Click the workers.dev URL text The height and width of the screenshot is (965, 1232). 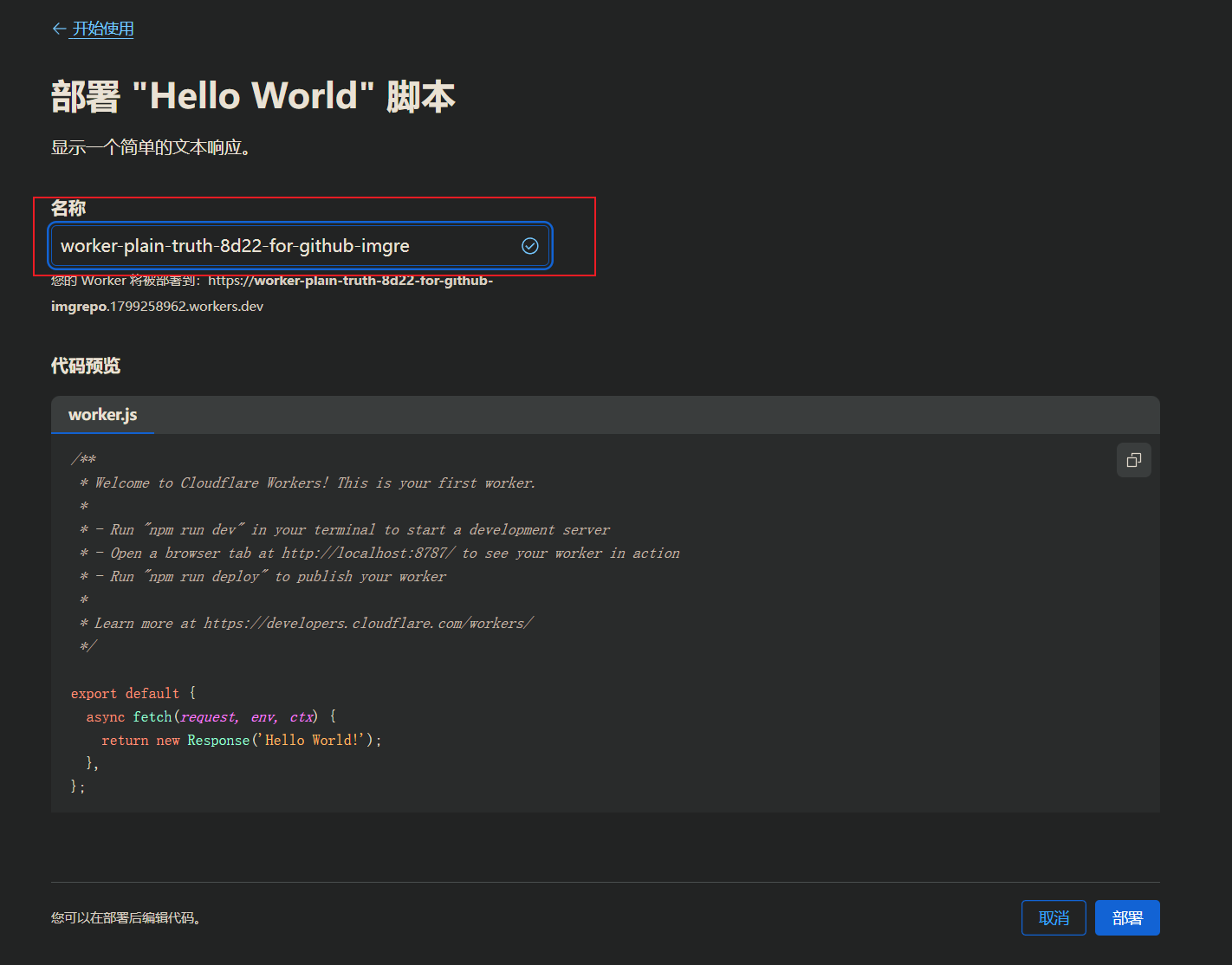click(272, 294)
